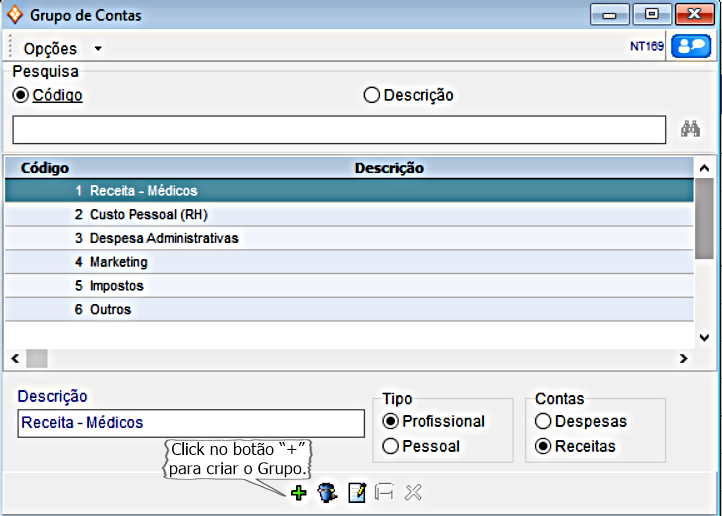Click the green plus icon to add group
The height and width of the screenshot is (516, 722).
click(298, 492)
